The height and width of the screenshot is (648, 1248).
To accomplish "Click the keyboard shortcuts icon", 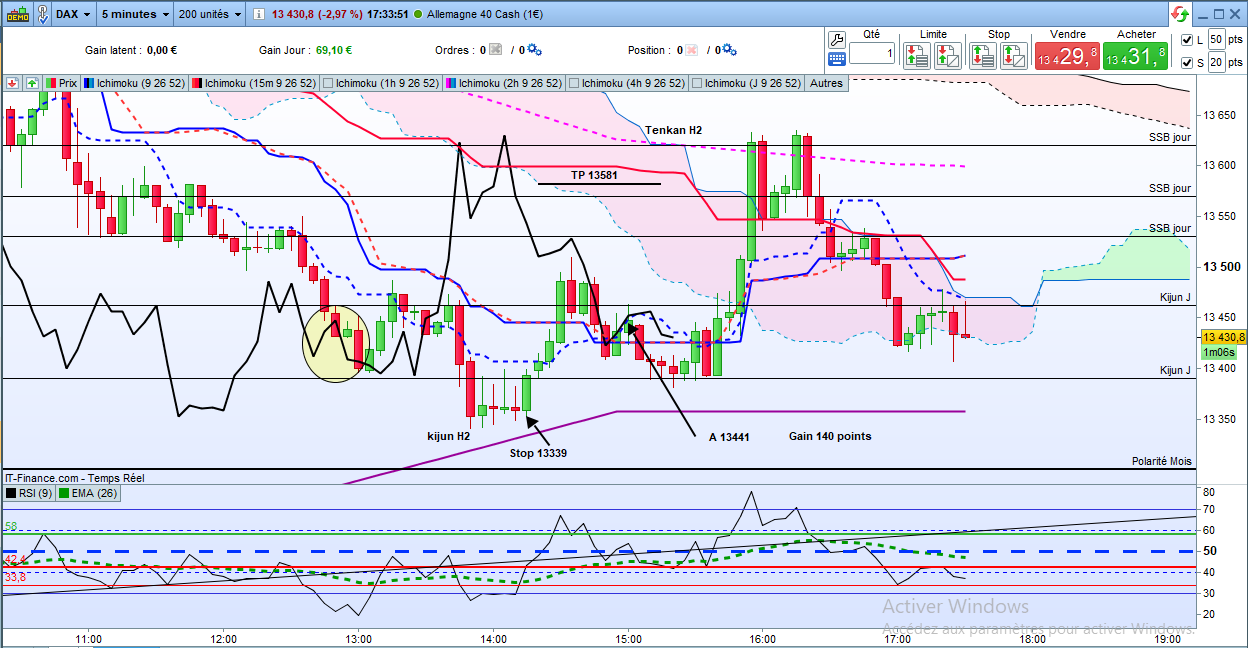I will tap(837, 59).
